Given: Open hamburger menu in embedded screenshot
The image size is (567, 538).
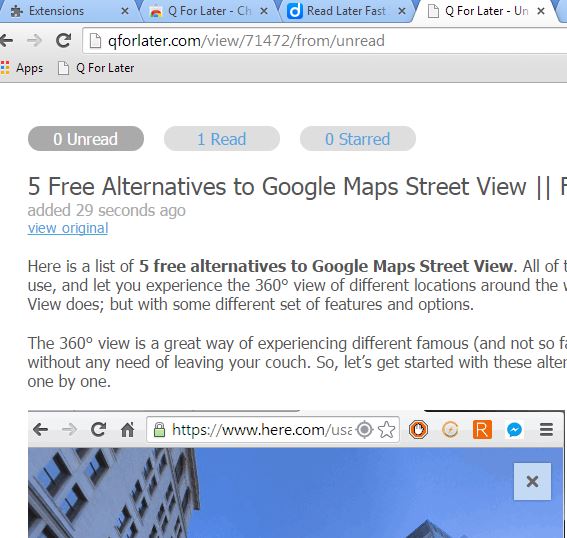Looking at the screenshot, I should coord(546,430).
